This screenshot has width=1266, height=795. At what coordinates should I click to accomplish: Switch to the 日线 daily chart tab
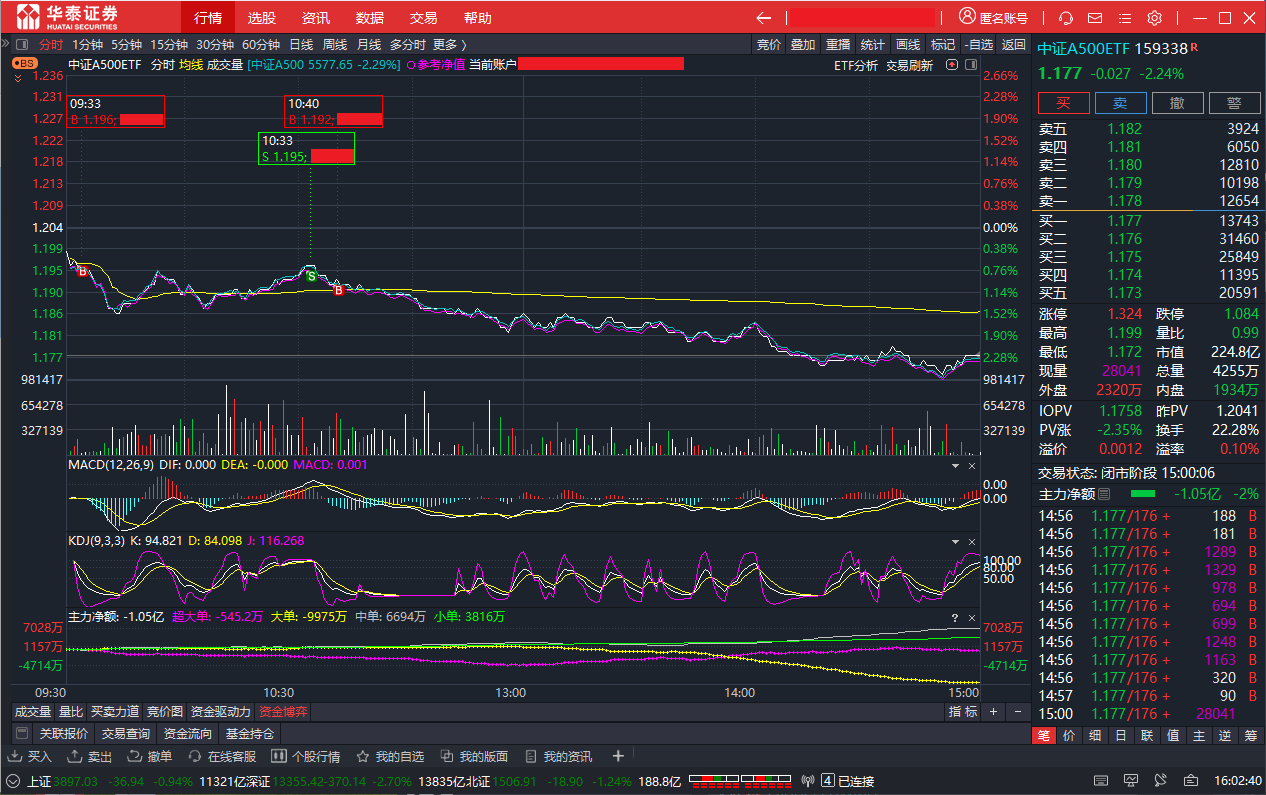pyautogui.click(x=301, y=45)
